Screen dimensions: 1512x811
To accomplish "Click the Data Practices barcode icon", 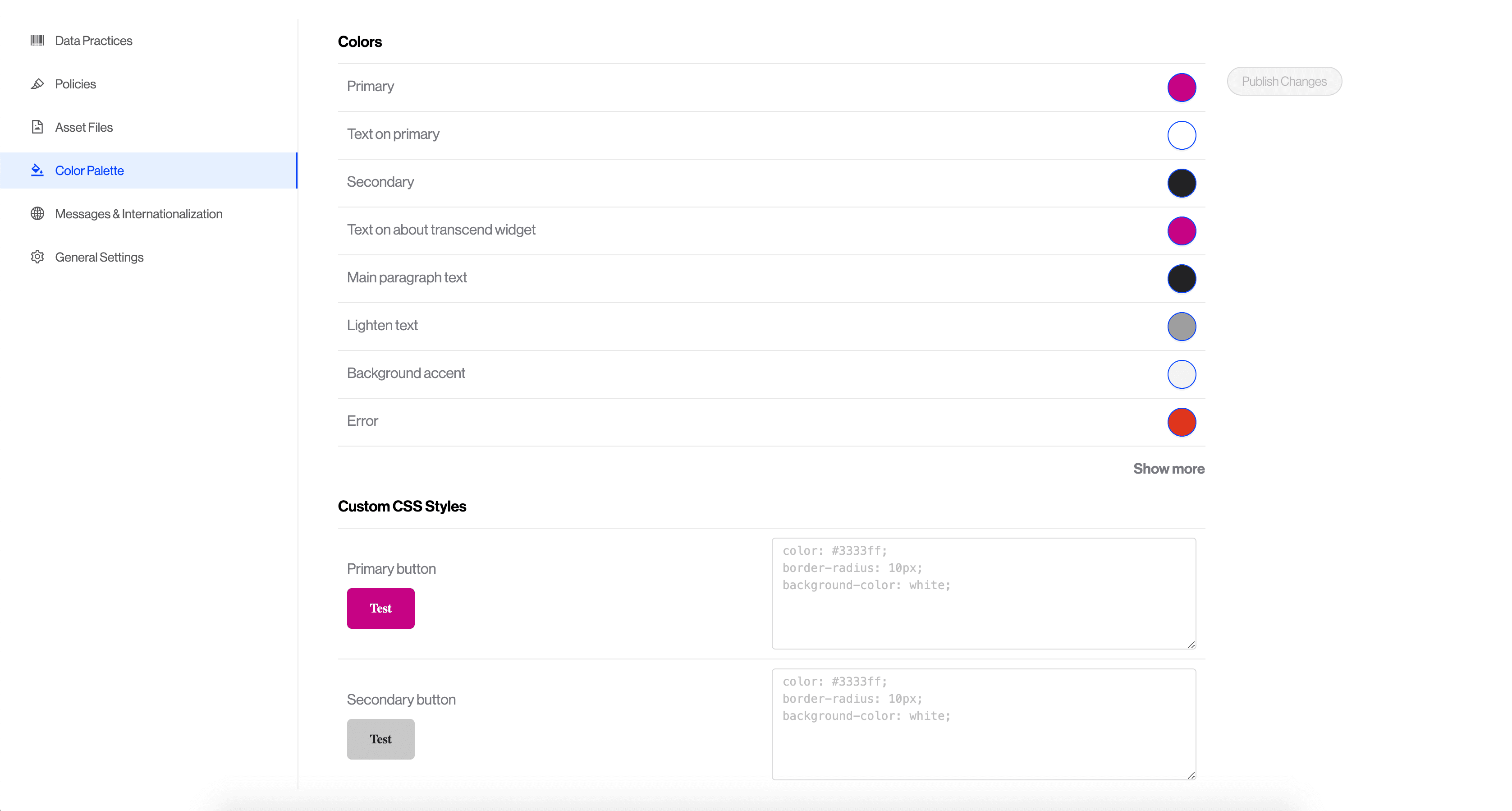I will 37,41.
